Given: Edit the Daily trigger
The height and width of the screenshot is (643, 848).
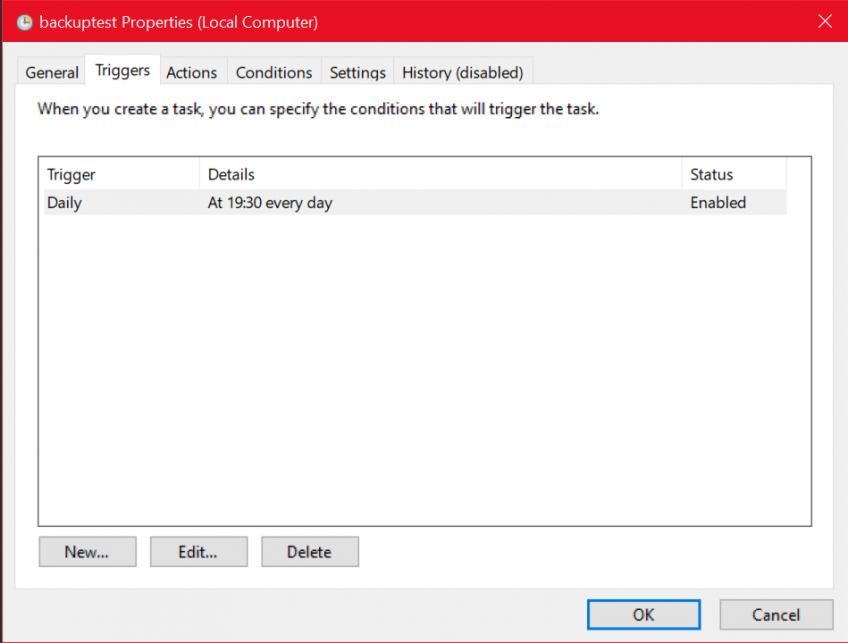Looking at the screenshot, I should (x=198, y=551).
